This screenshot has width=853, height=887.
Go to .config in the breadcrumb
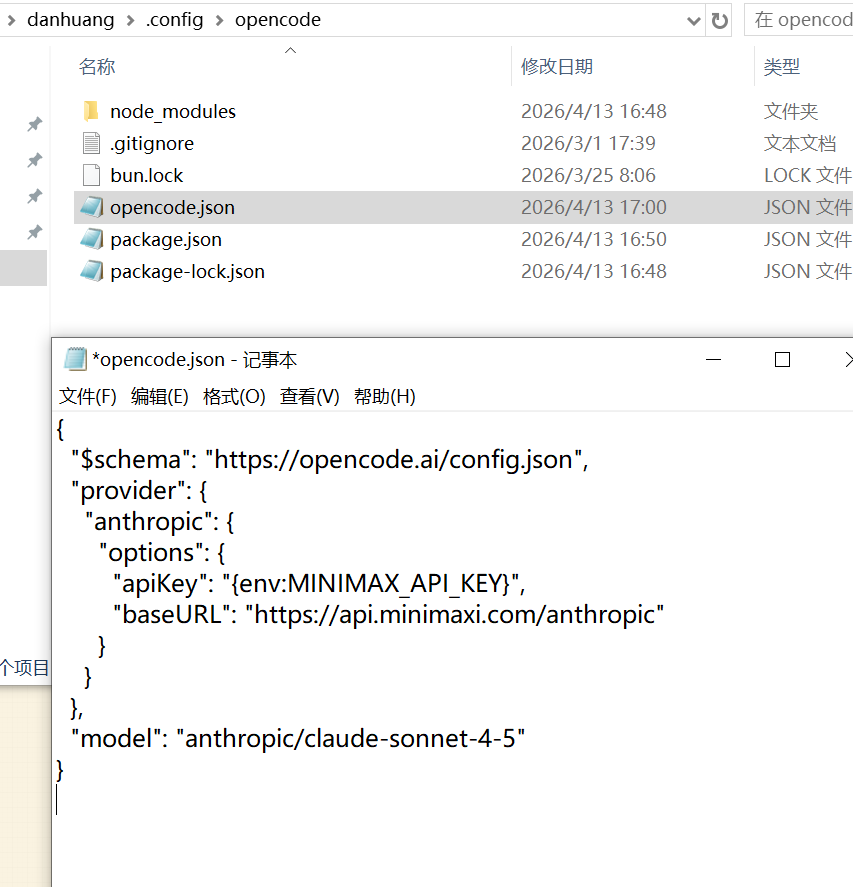(174, 20)
